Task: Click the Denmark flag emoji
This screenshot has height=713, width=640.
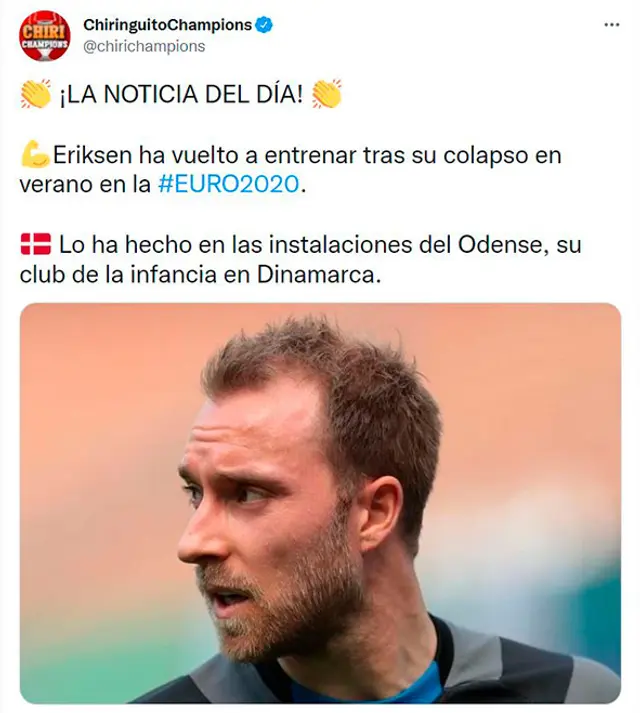Action: click(x=36, y=244)
